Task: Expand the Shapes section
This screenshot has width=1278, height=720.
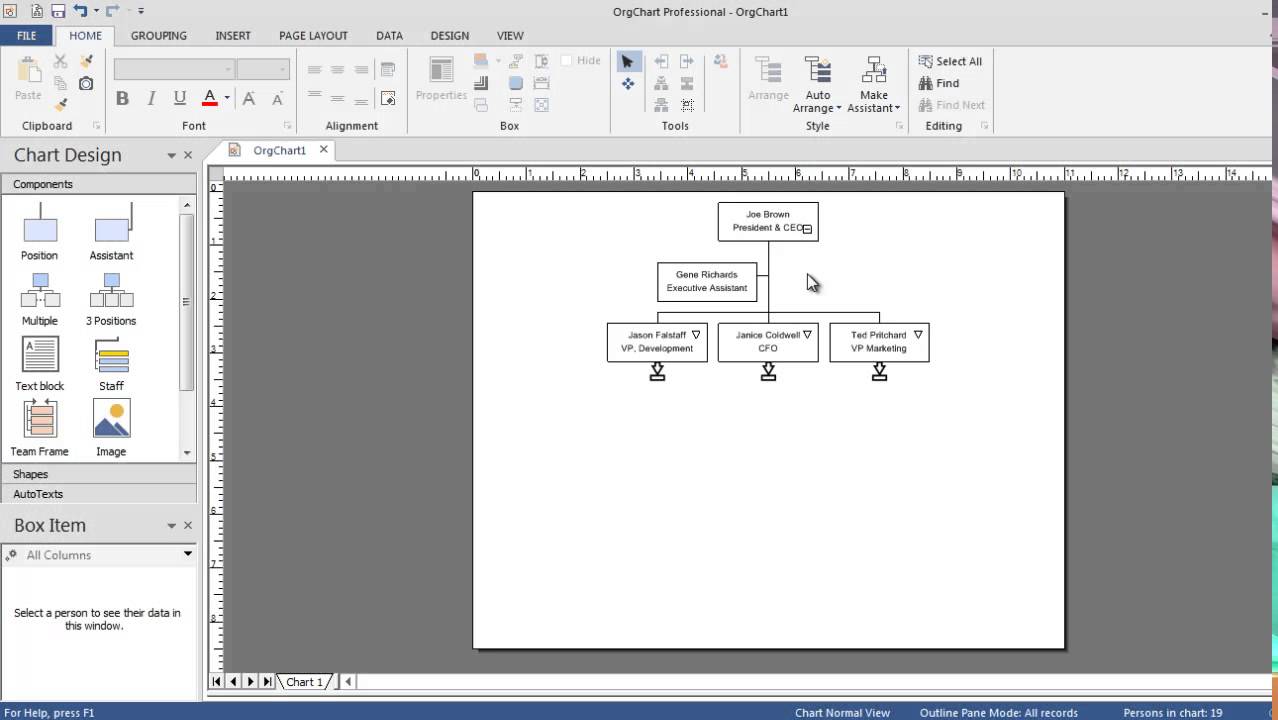Action: coord(98,474)
